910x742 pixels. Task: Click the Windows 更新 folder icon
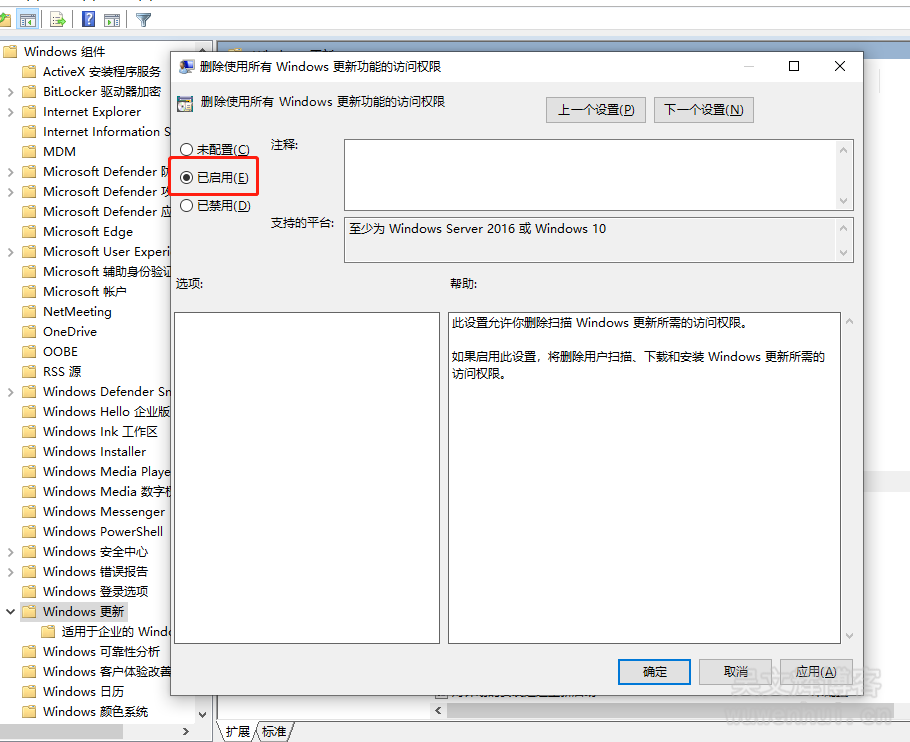coord(29,611)
